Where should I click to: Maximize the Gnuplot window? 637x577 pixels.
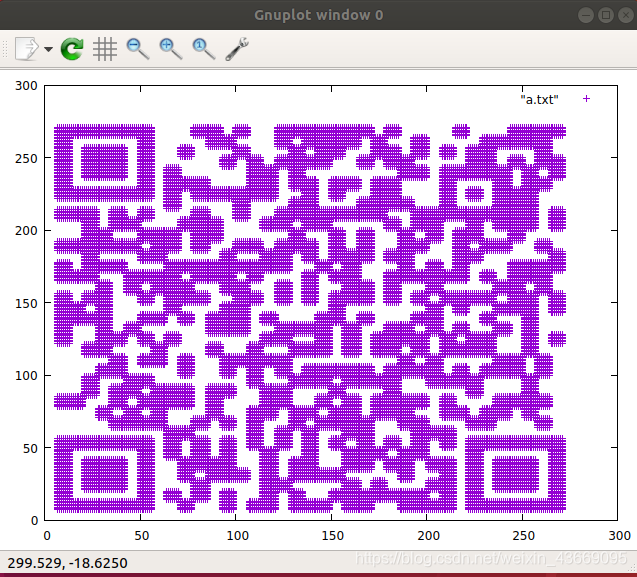pos(606,15)
